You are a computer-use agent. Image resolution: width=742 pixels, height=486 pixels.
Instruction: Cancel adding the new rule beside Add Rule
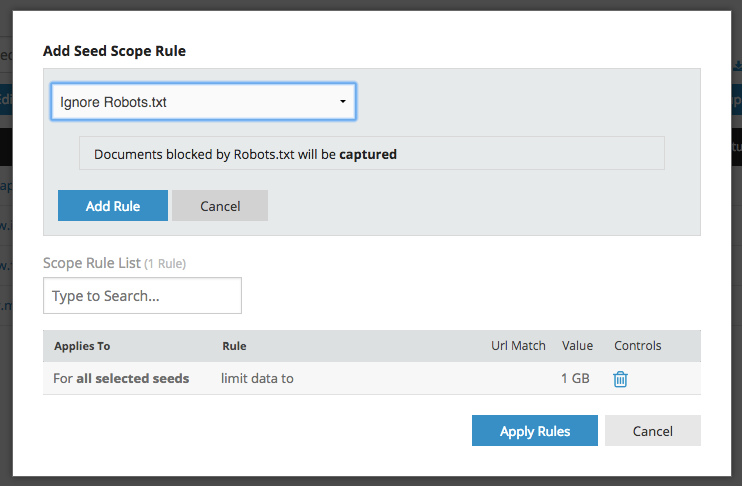(x=220, y=206)
